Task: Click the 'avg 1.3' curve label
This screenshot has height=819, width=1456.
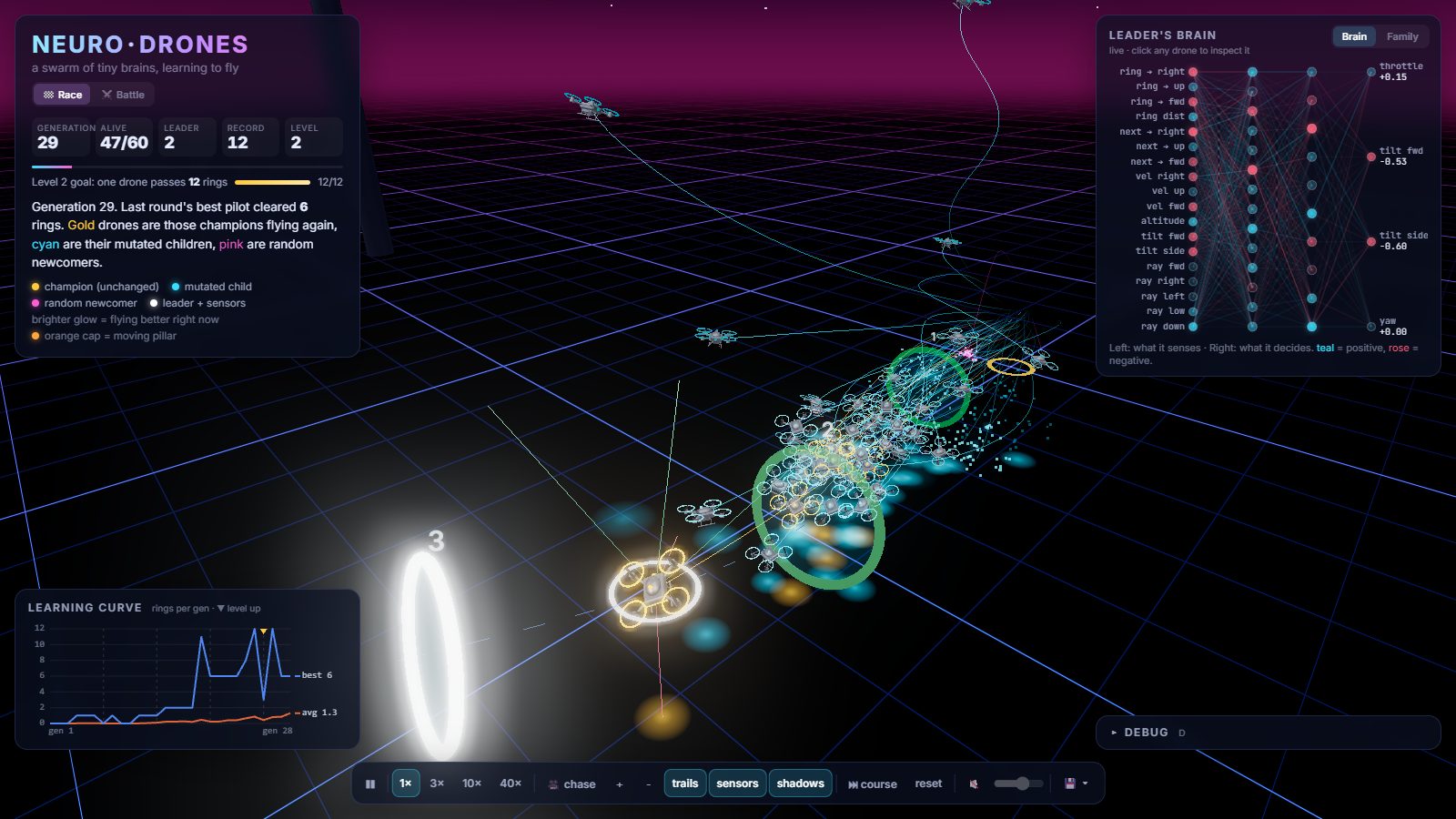Action: tap(318, 713)
